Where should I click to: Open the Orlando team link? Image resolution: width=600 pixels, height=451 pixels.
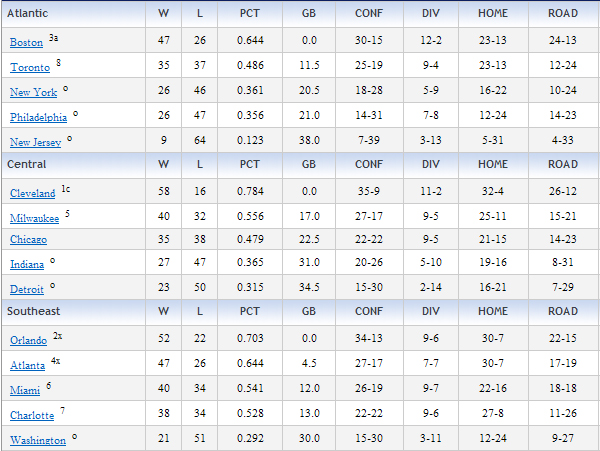click(28, 340)
